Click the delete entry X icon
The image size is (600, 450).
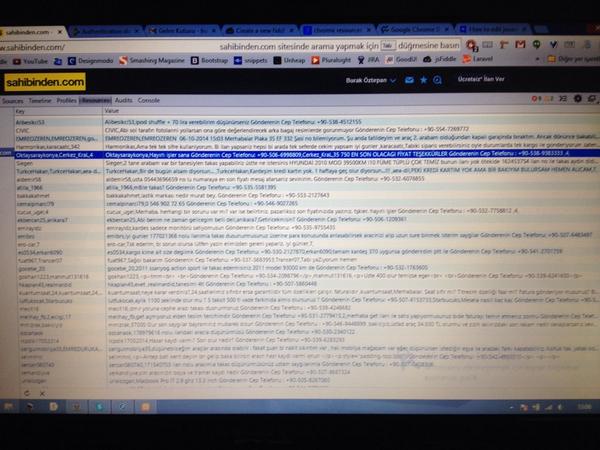42,393
